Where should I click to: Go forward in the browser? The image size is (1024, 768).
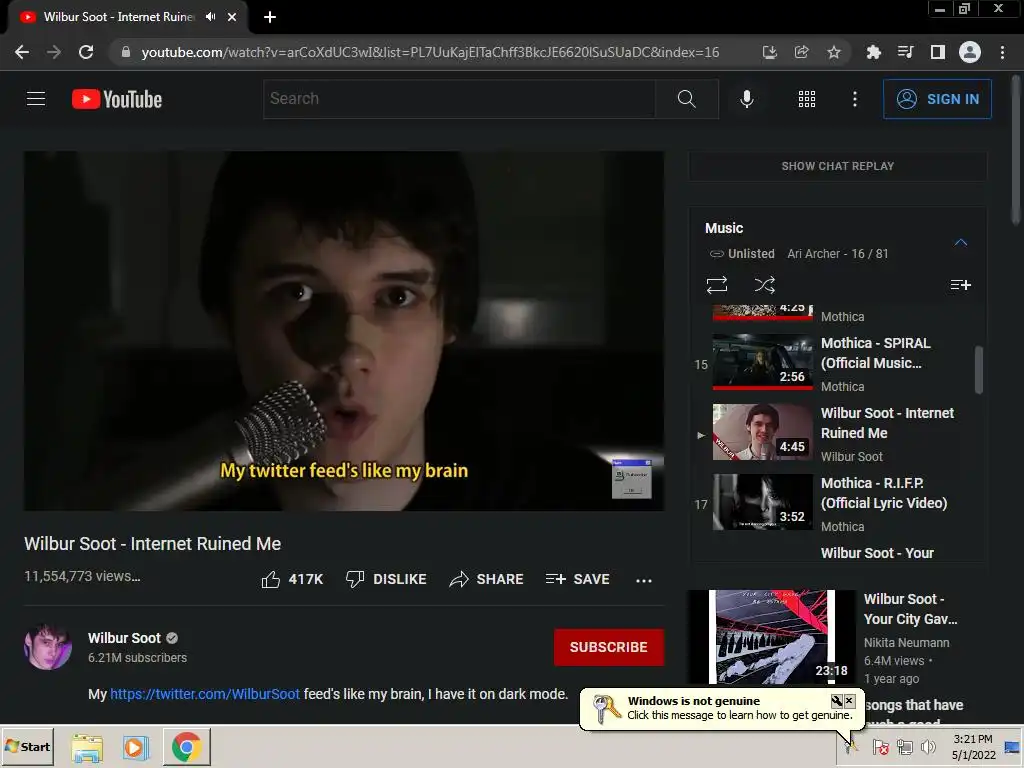[x=54, y=52]
